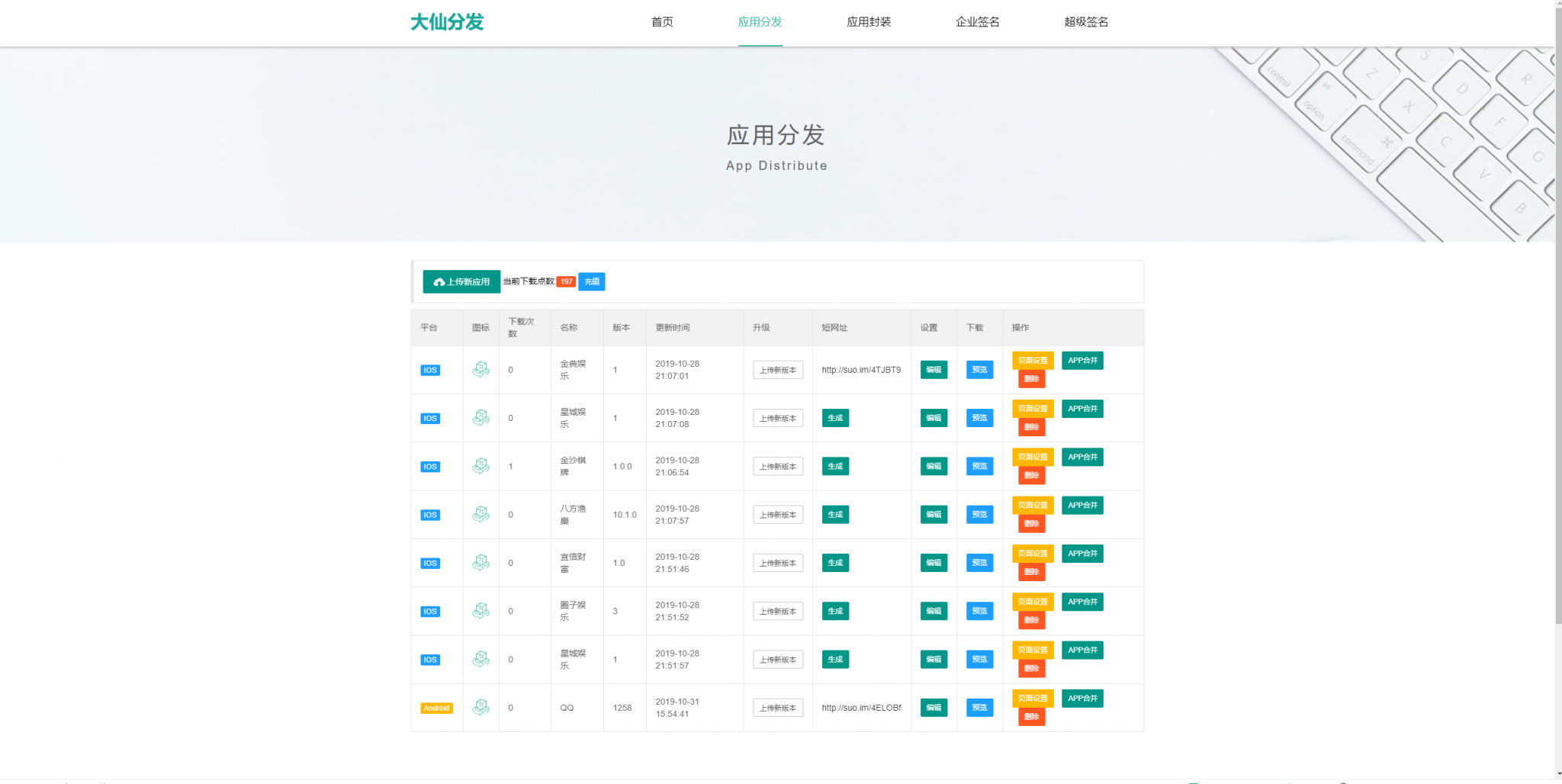Click the app icon in the 金沙棋牌 row
Image resolution: width=1562 pixels, height=784 pixels.
pos(480,466)
